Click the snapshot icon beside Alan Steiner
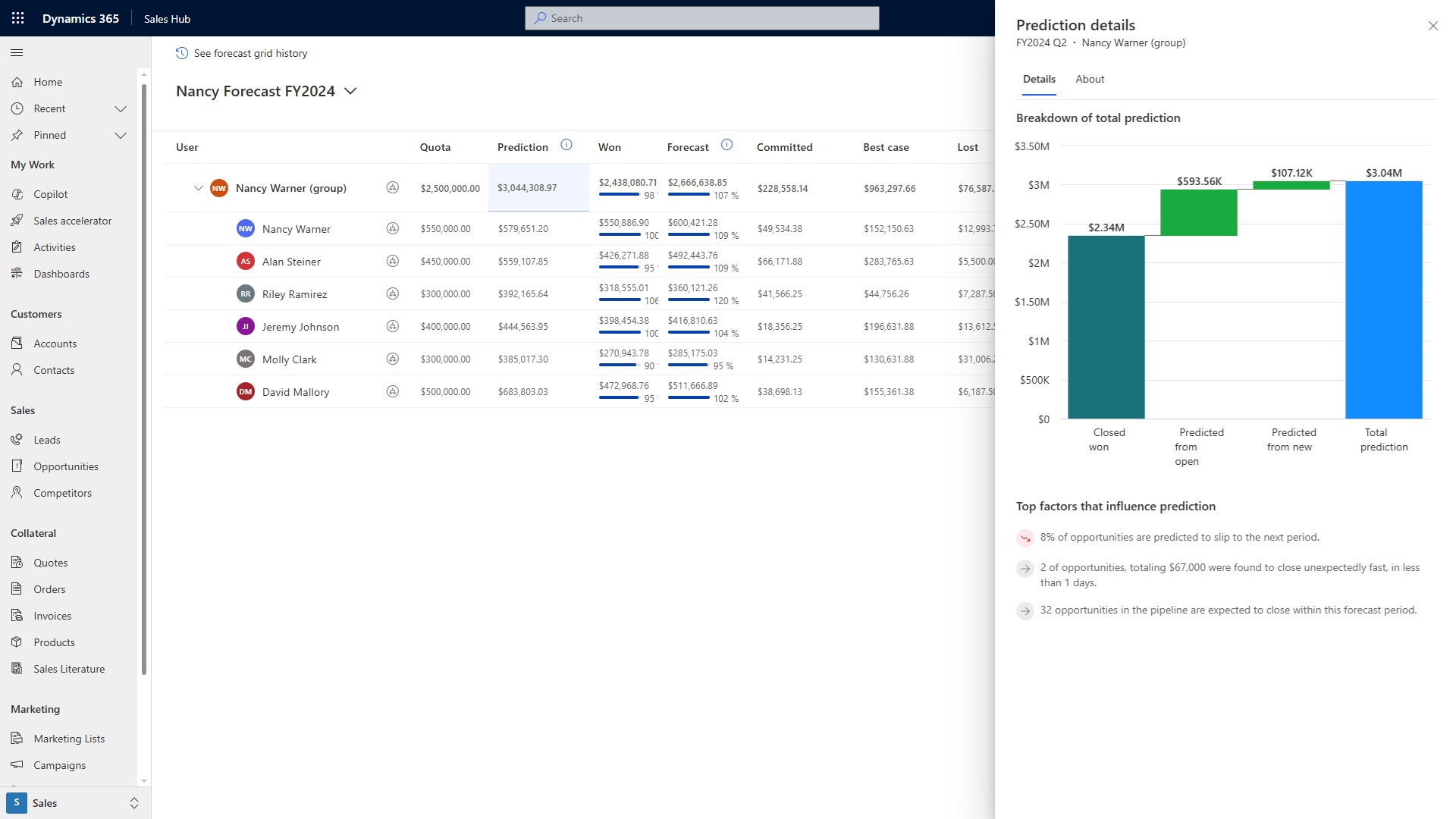The image size is (1456, 819). point(393,261)
